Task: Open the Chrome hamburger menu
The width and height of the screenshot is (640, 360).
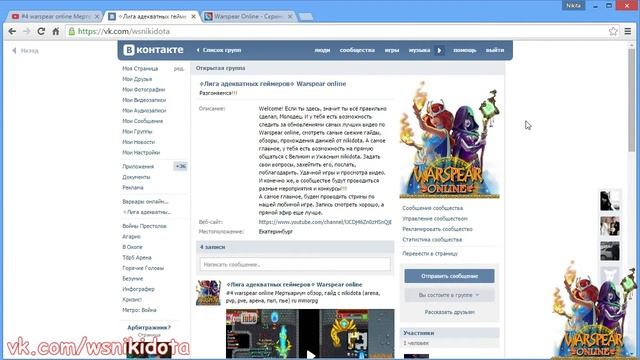Action: point(628,31)
